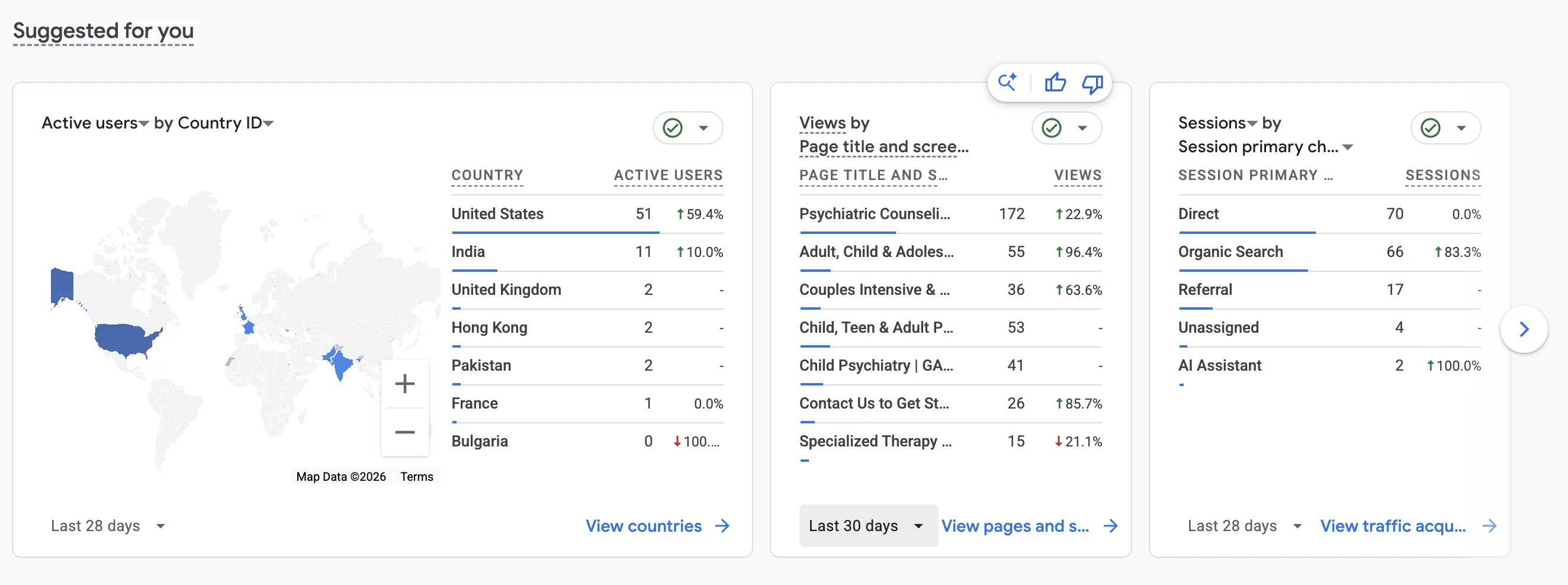Click green checkmark on Sessions card
This screenshot has width=1568, height=585.
pyautogui.click(x=1430, y=128)
